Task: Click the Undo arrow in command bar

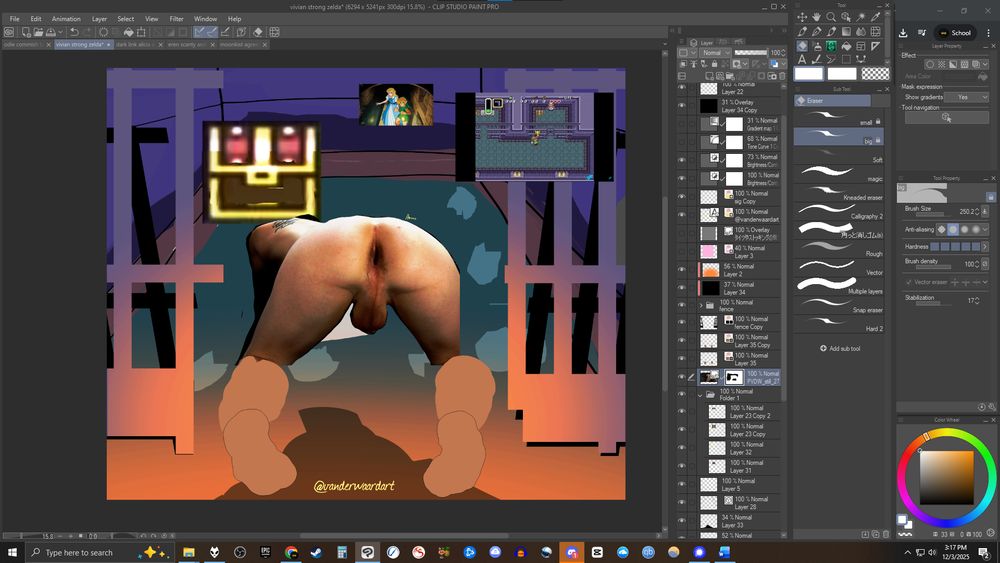Action: (74, 32)
